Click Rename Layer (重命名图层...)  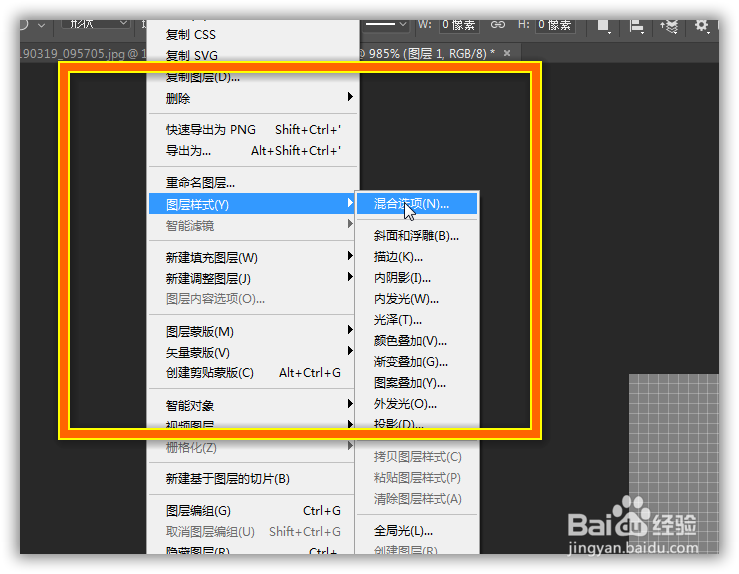[252, 182]
